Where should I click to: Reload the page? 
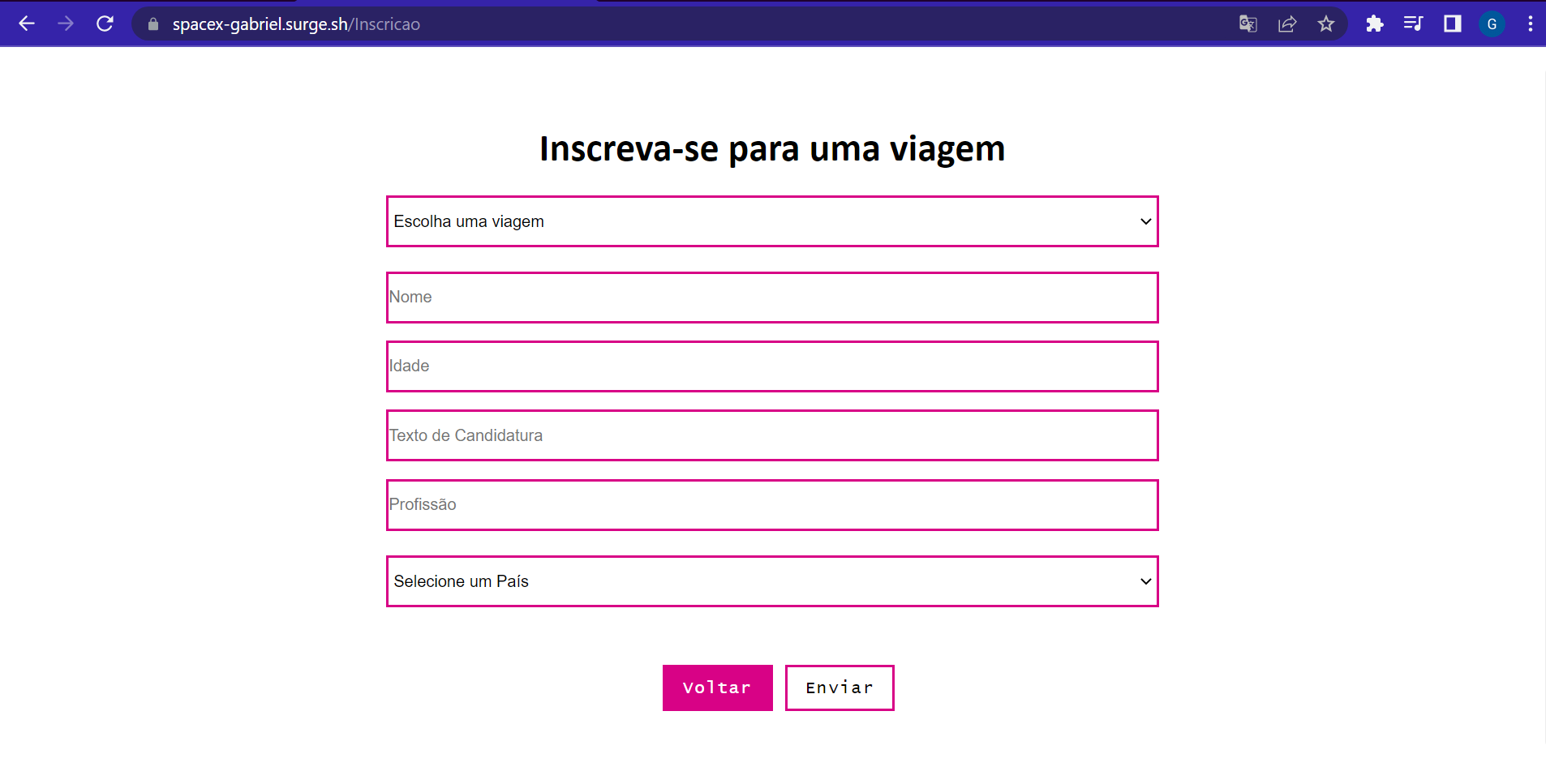pyautogui.click(x=105, y=24)
